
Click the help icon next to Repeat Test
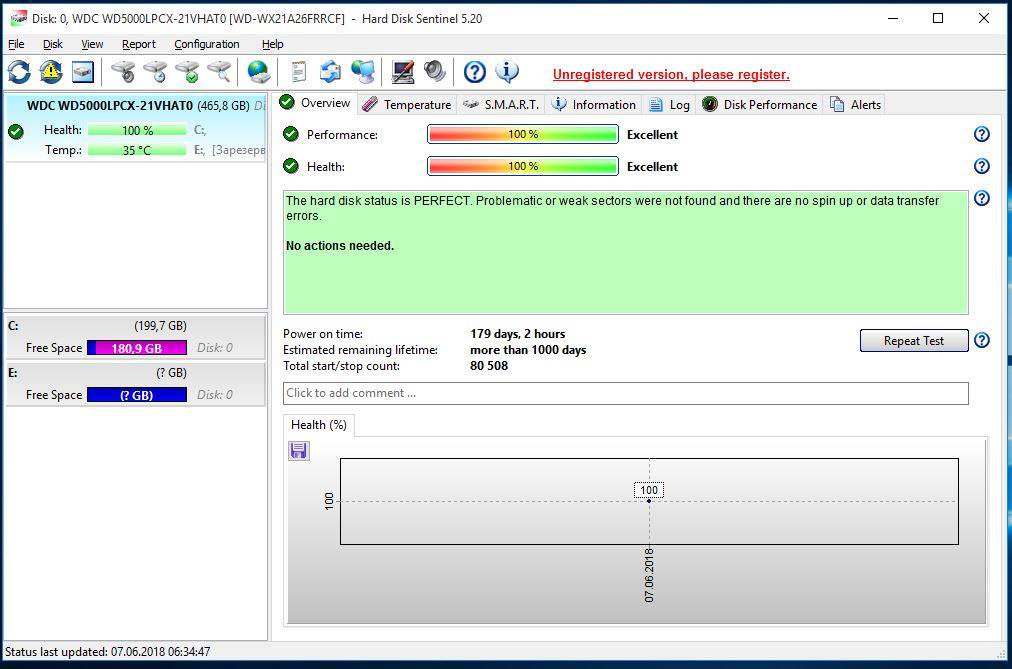[981, 341]
